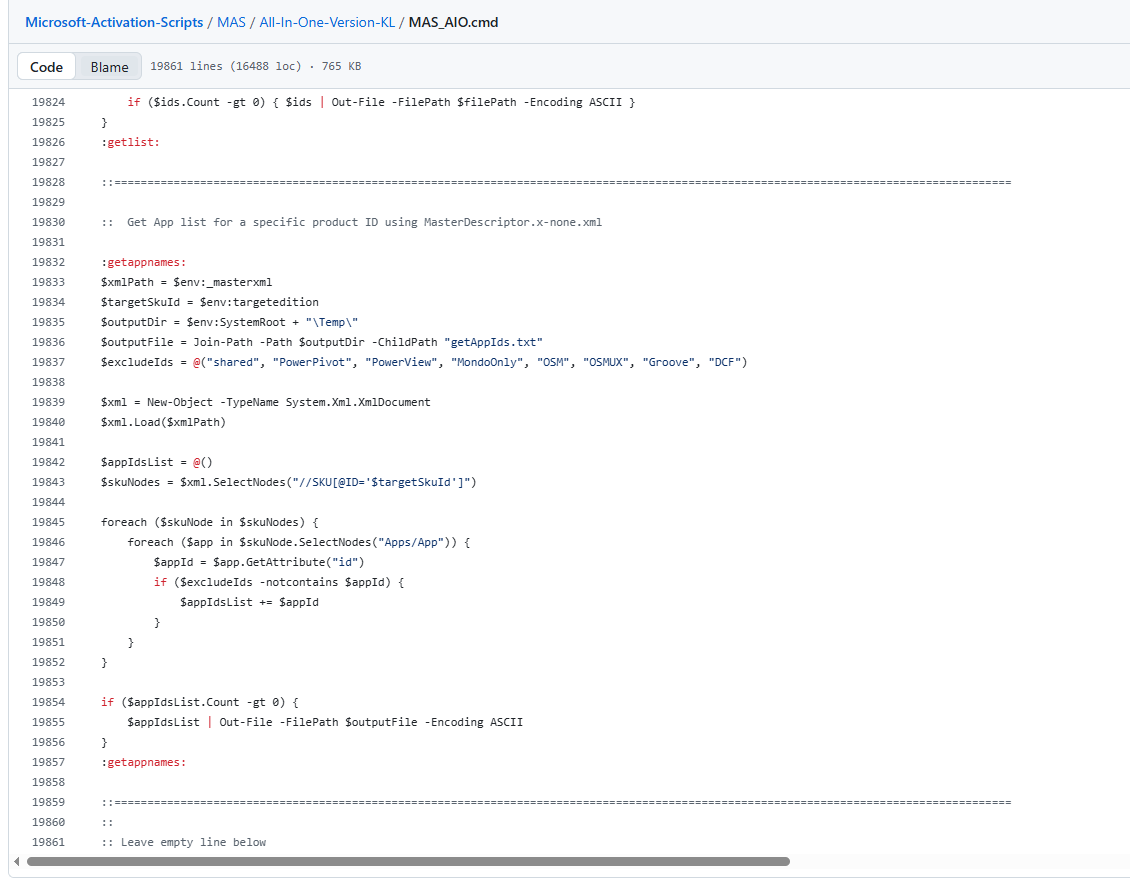The height and width of the screenshot is (894, 1130).
Task: Click line number 19830
Action: (48, 222)
